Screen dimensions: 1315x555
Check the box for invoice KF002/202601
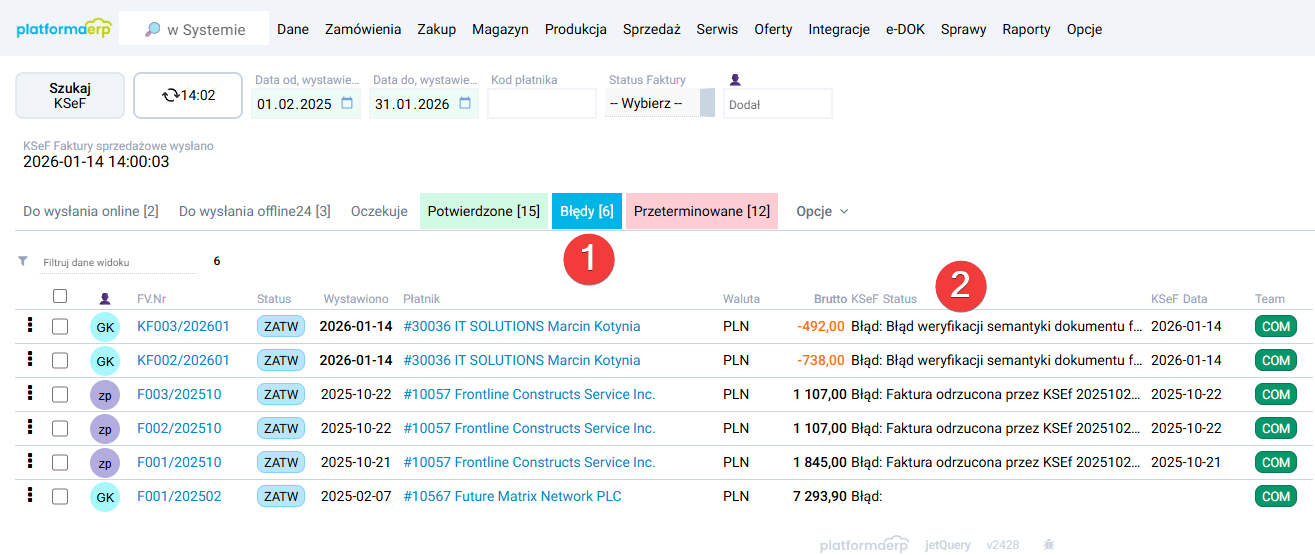coord(60,360)
